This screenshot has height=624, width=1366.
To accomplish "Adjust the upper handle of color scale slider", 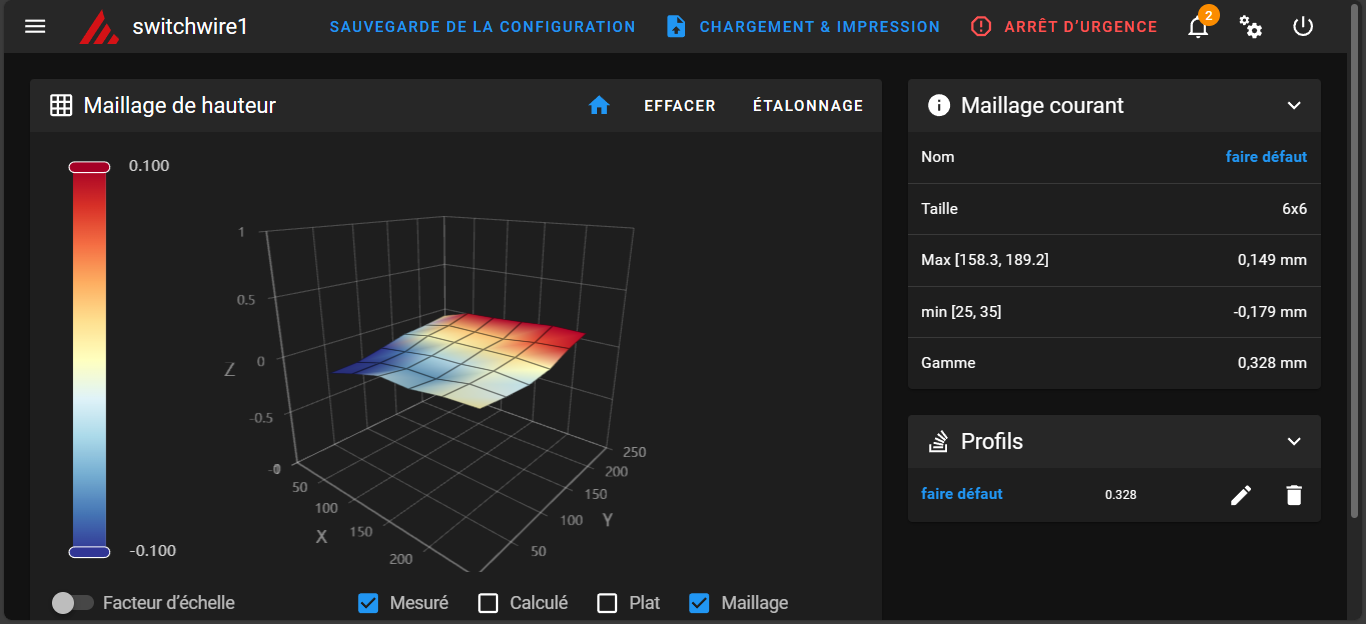I will (x=89, y=166).
